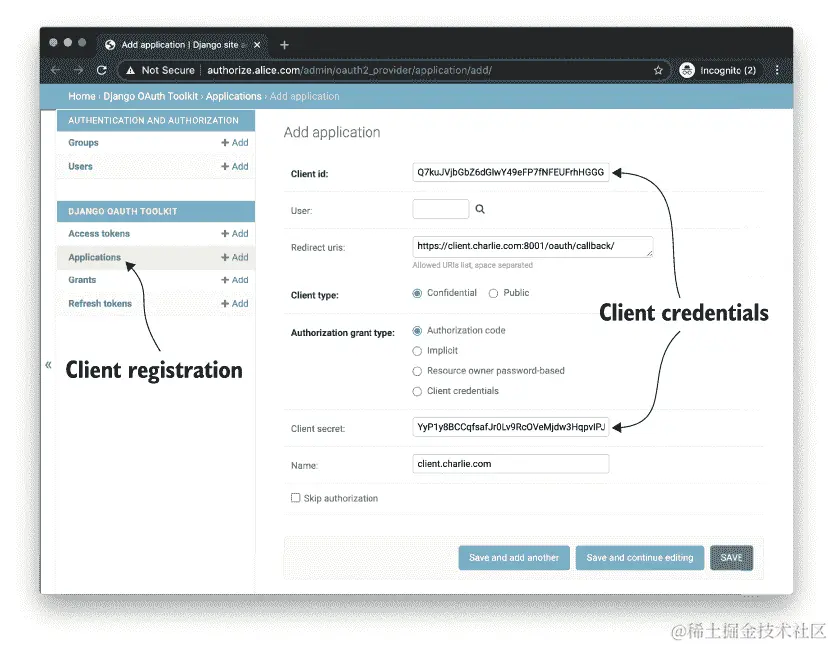Select Public client type
The width and height of the screenshot is (833, 647).
pyautogui.click(x=493, y=293)
